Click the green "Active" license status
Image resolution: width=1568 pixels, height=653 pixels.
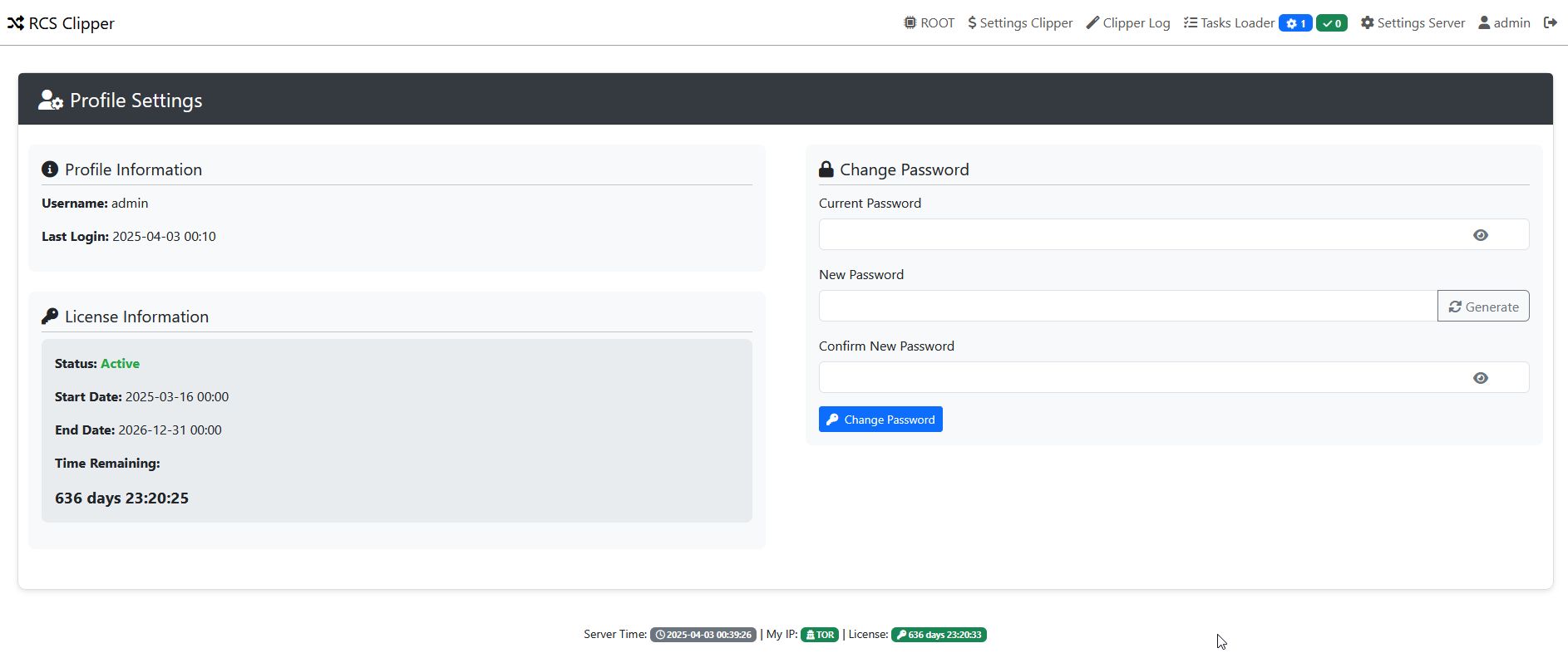120,363
